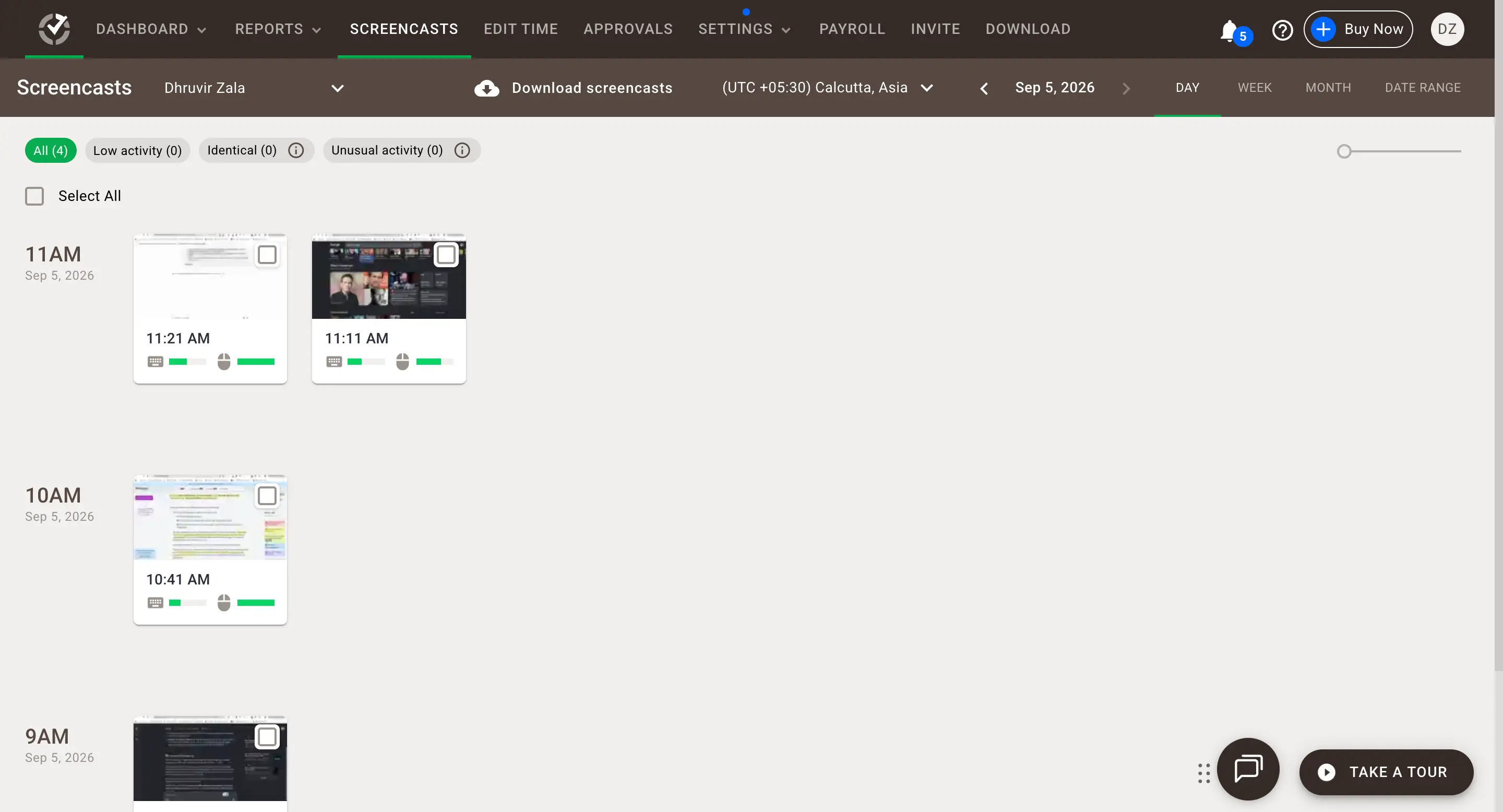Screen dimensions: 1503x812
Task: Open the Calcutta, Asia timezone dropdown
Action: pyautogui.click(x=828, y=88)
